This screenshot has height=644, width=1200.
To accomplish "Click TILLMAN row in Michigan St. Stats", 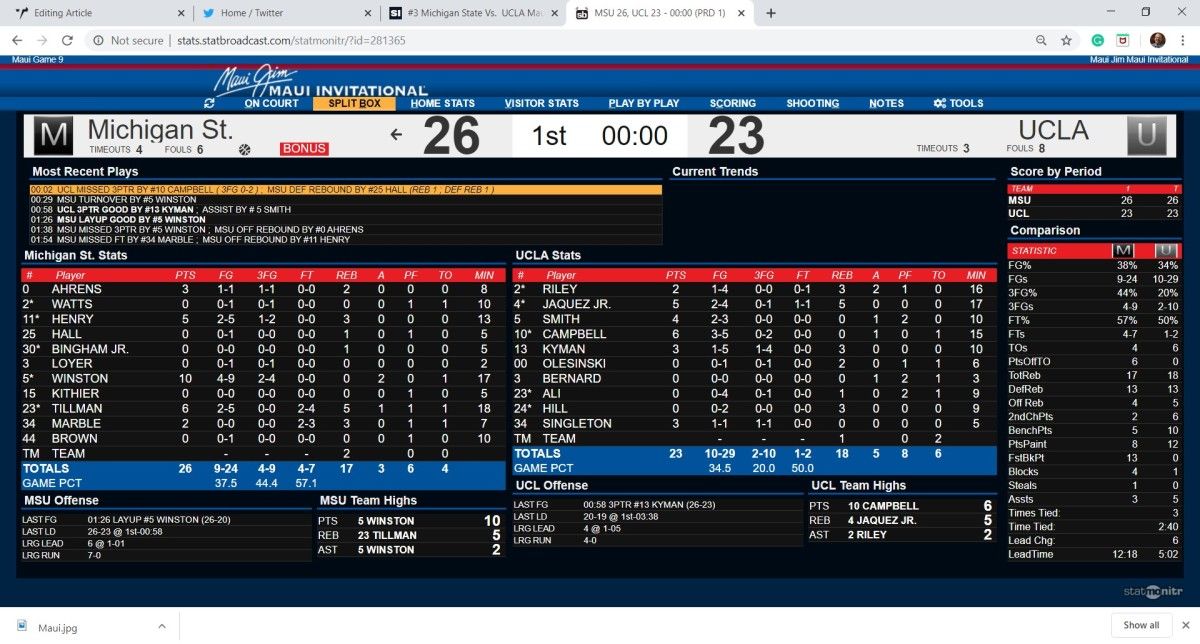I will tap(265, 409).
